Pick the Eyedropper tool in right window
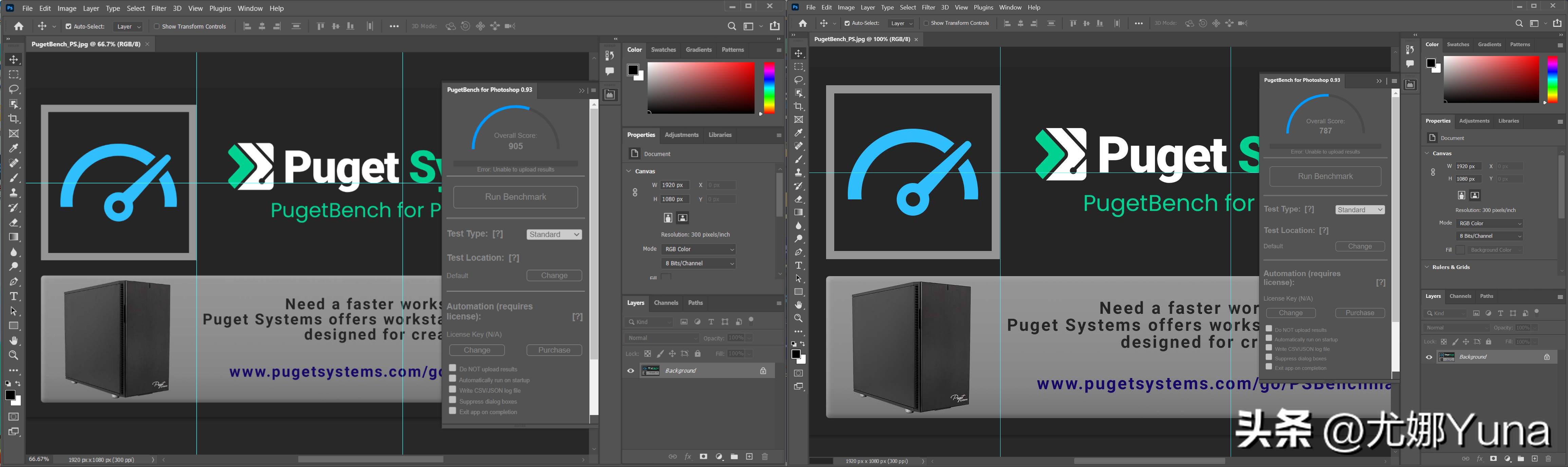1568x467 pixels. click(x=799, y=133)
